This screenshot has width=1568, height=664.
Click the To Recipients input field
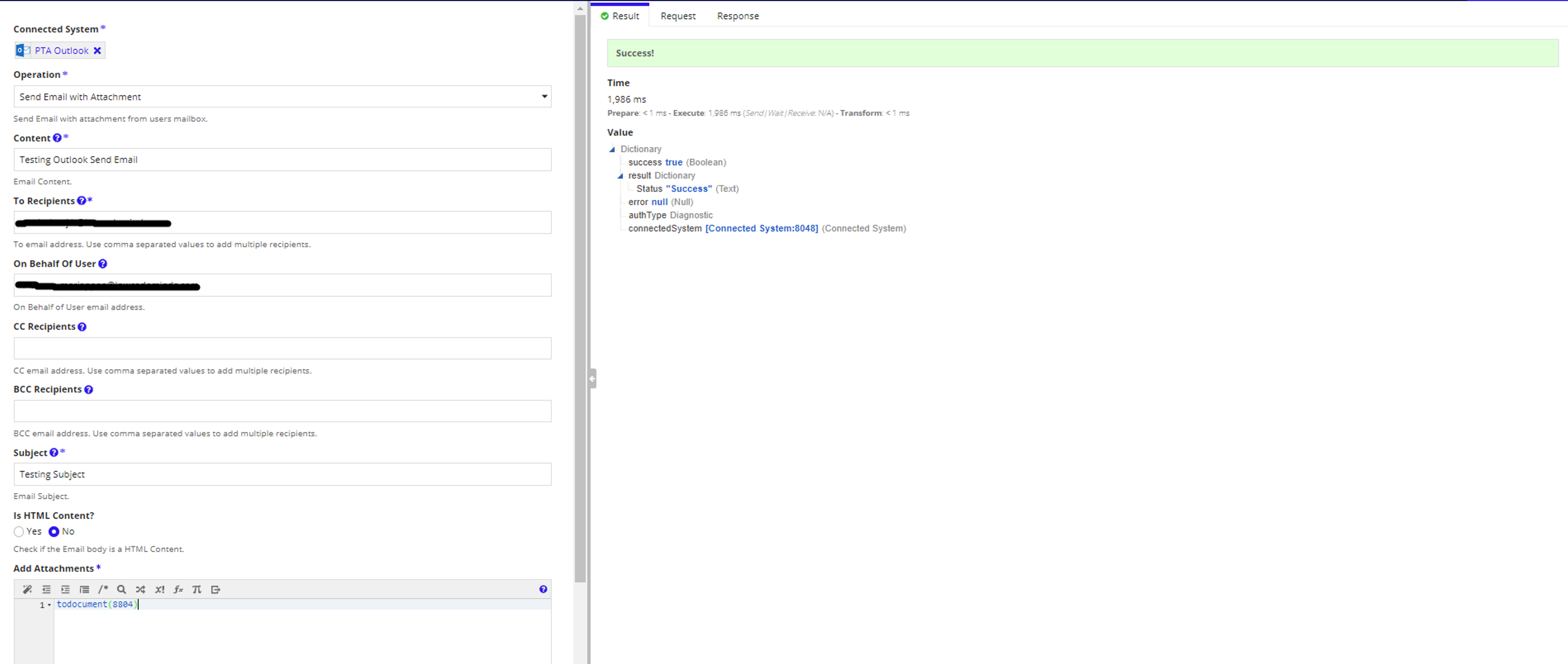(x=283, y=222)
